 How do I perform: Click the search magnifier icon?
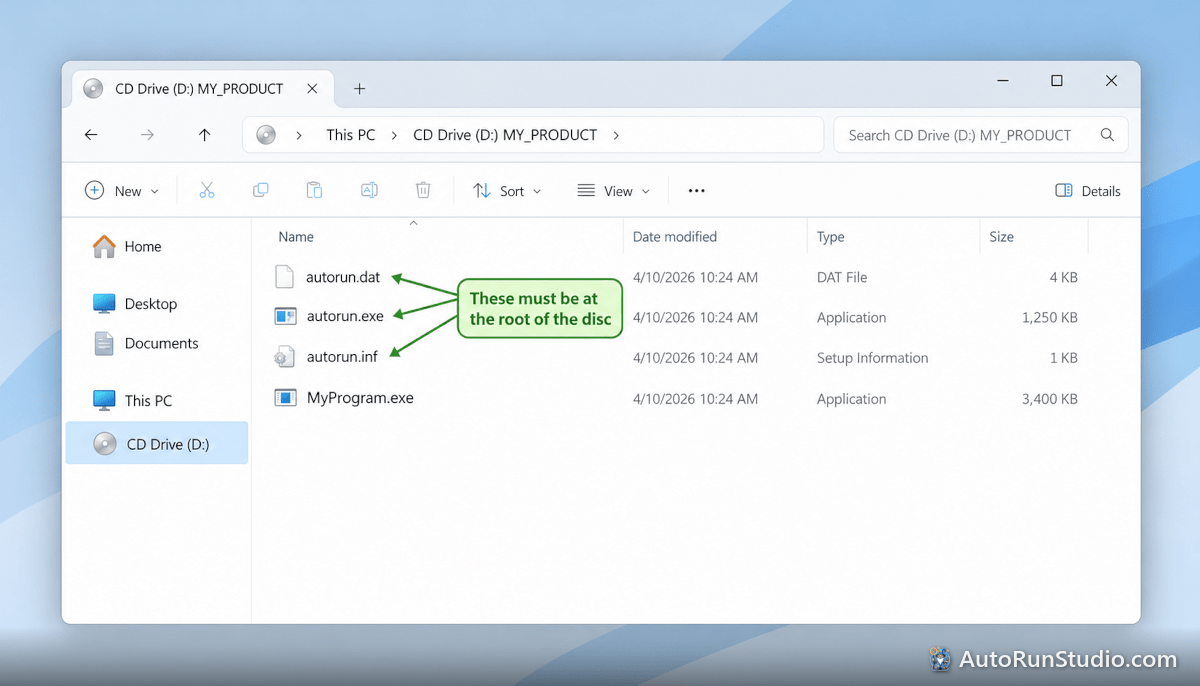(1107, 135)
